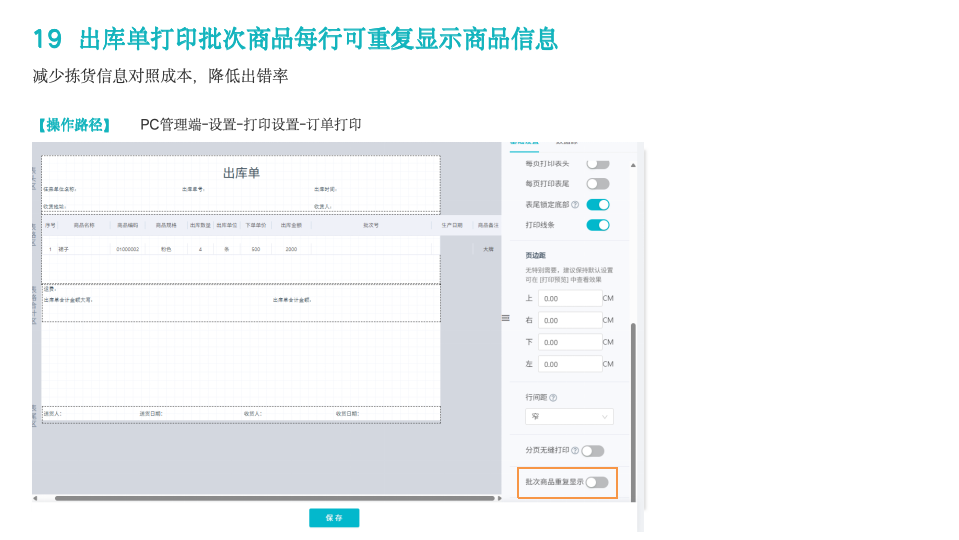
Task: Toggle the 每页打印表头 switch
Action: pyautogui.click(x=598, y=164)
